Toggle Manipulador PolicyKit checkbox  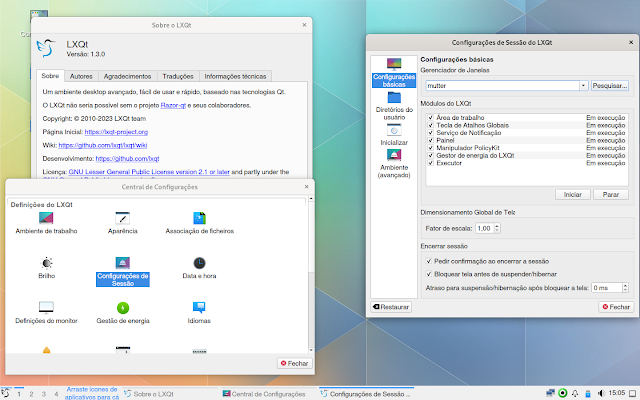(x=430, y=148)
